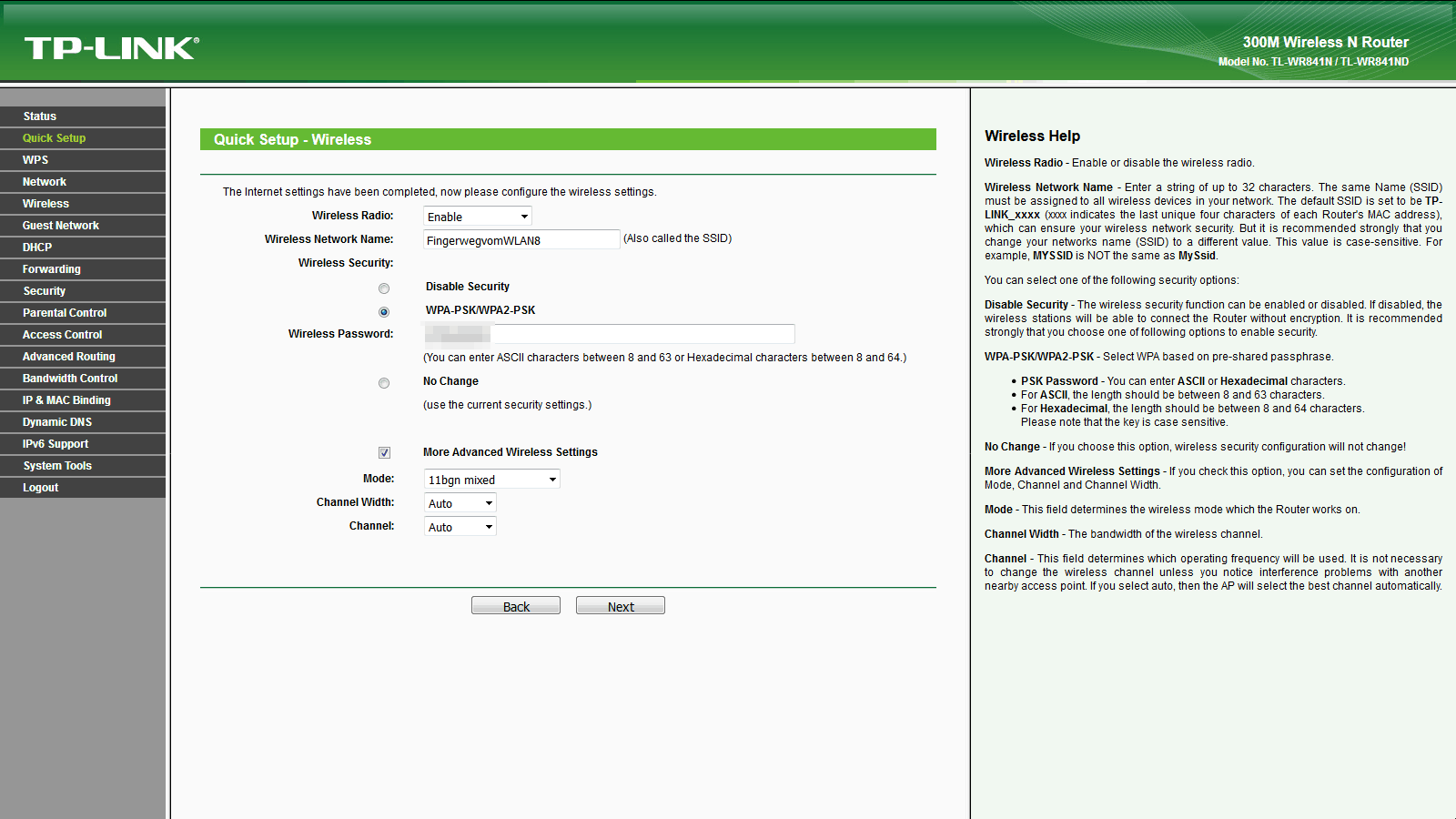Select the No Change radio button
The width and height of the screenshot is (1456, 819).
pos(384,383)
